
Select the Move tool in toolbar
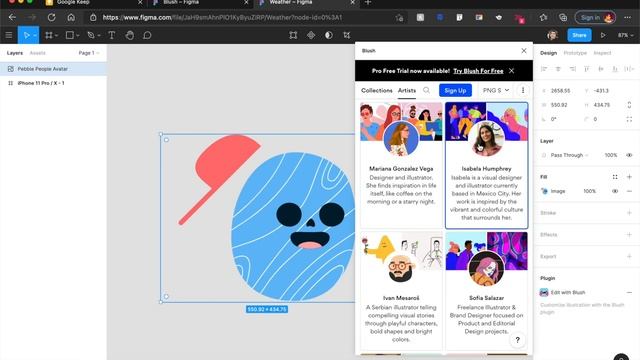coord(27,35)
